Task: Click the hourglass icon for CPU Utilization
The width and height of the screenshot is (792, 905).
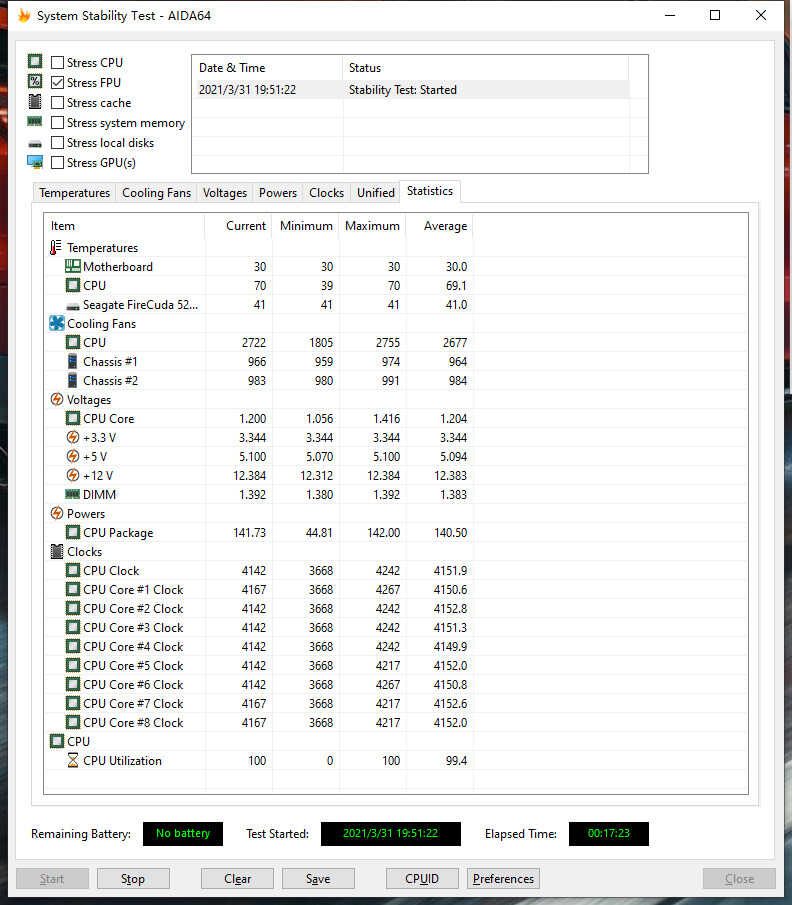Action: tap(72, 760)
